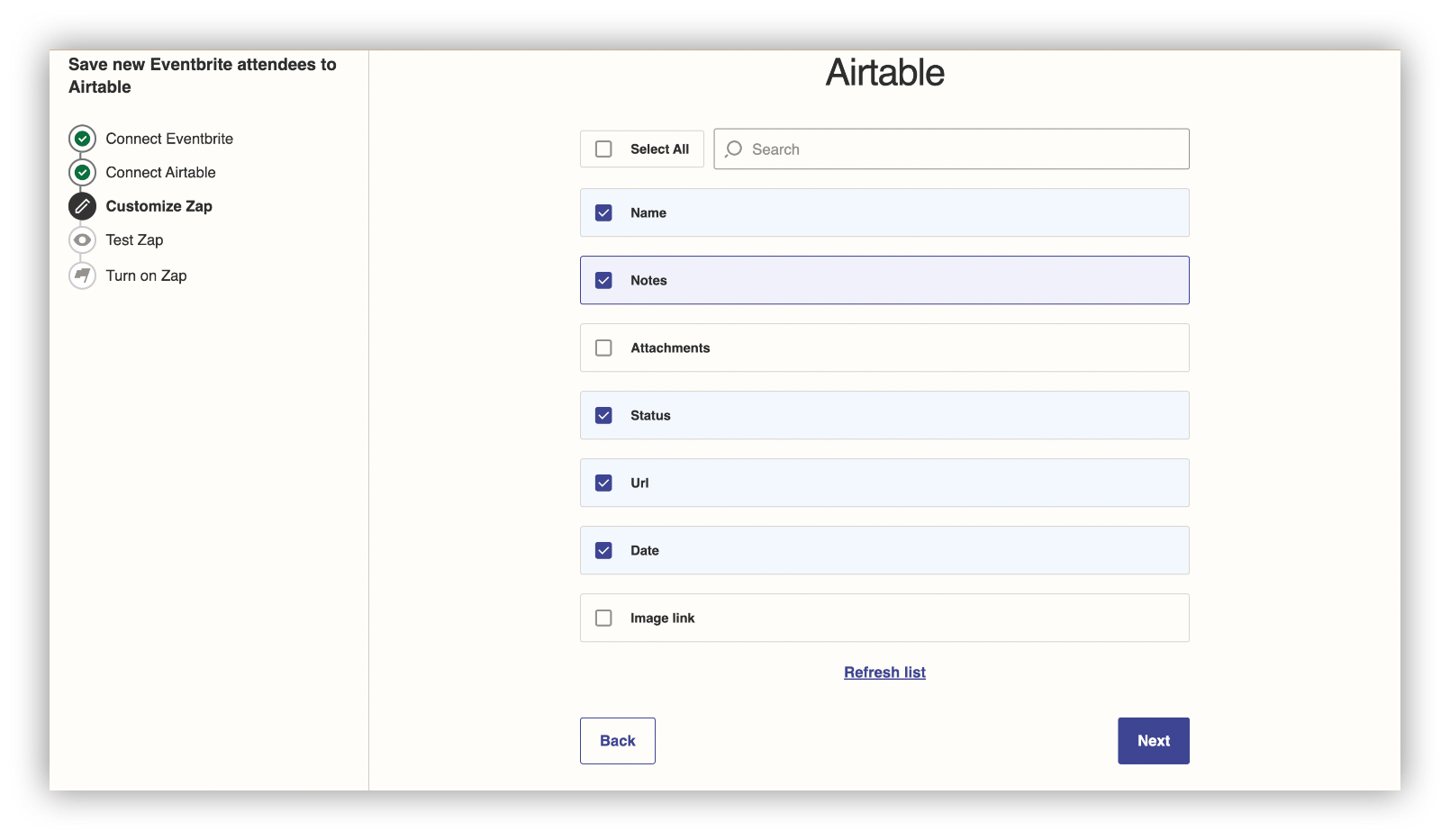Click the Status field label text
This screenshot has height=840, width=1450.
(650, 415)
